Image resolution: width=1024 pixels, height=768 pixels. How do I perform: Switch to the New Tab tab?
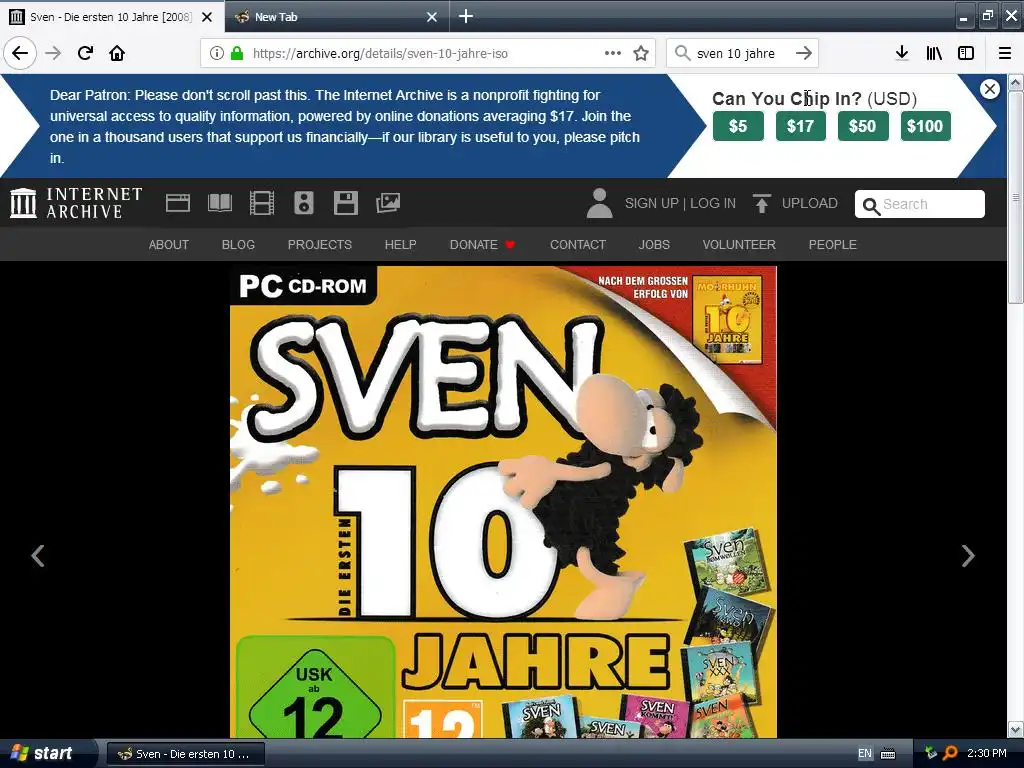click(337, 16)
